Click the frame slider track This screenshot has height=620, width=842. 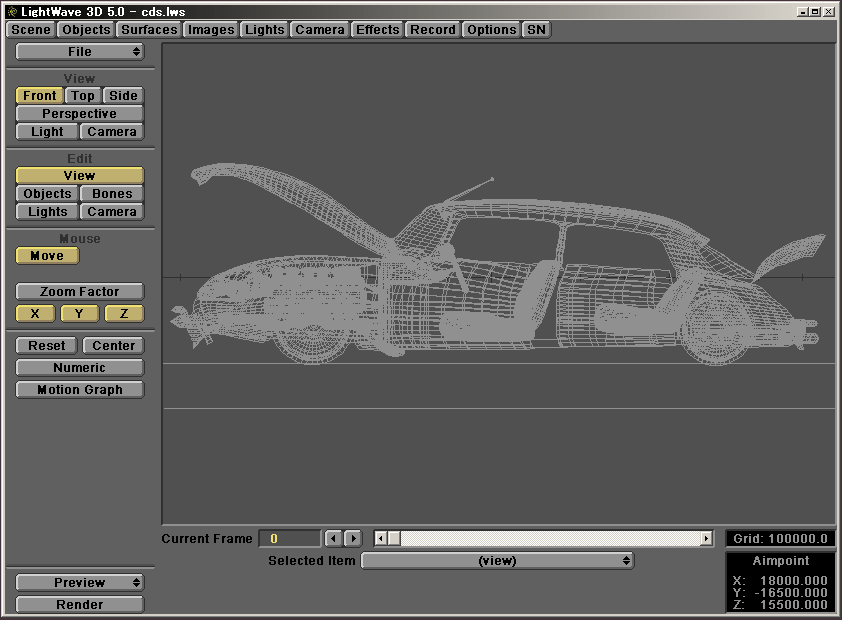[550, 539]
